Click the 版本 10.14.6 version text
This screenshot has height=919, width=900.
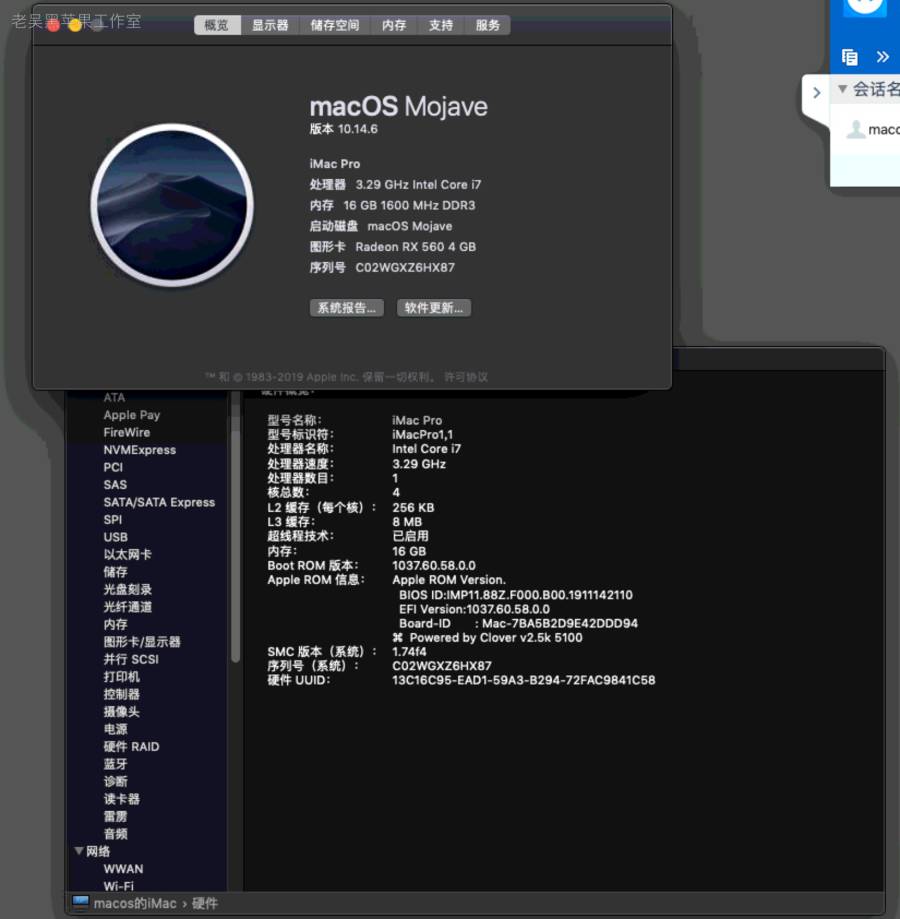[343, 129]
